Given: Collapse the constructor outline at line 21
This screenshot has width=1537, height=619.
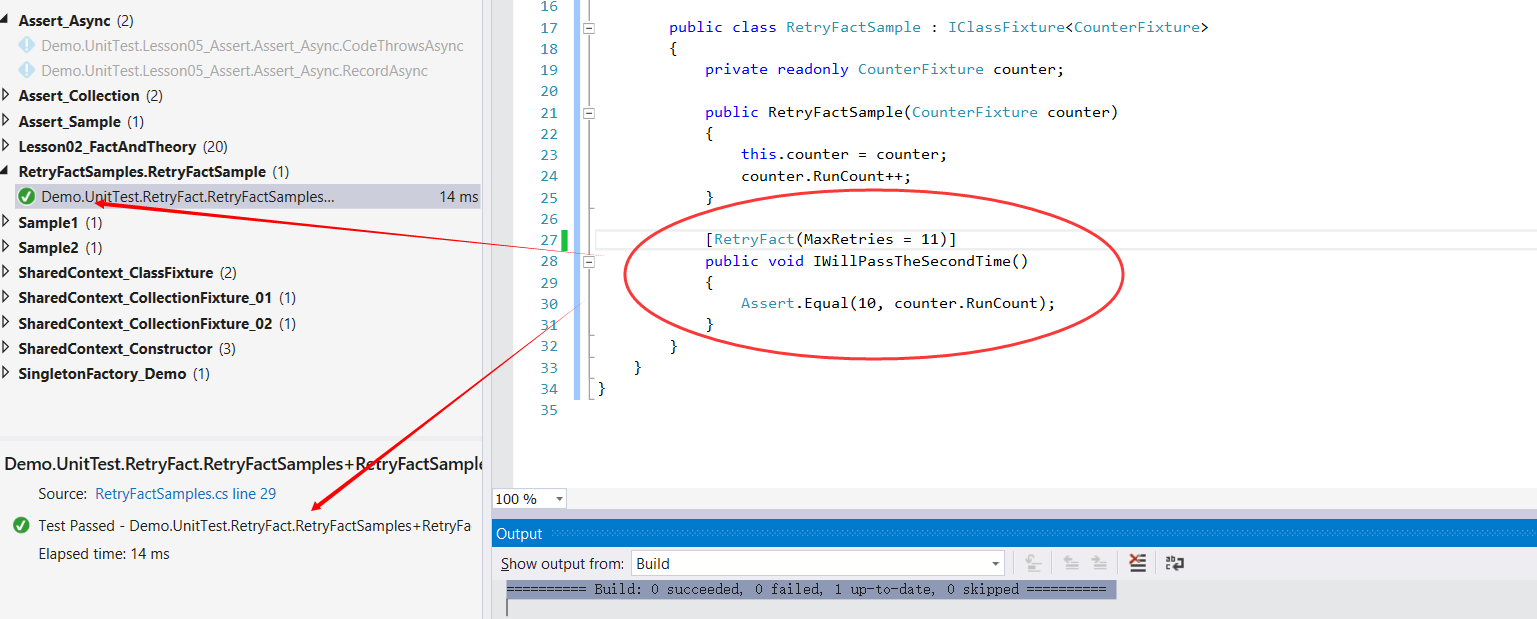Looking at the screenshot, I should 589,113.
